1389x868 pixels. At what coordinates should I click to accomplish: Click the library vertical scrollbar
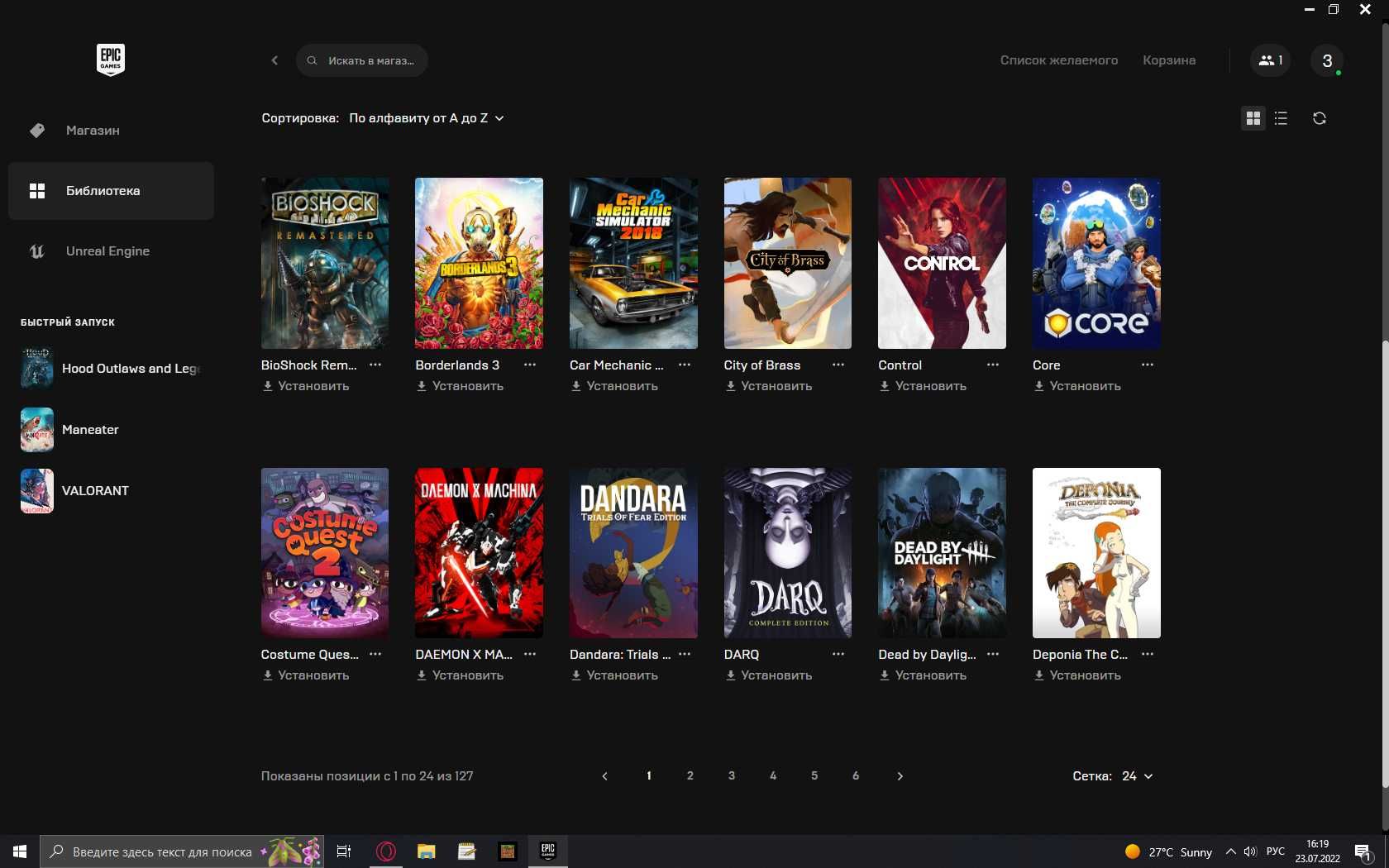point(1385,562)
